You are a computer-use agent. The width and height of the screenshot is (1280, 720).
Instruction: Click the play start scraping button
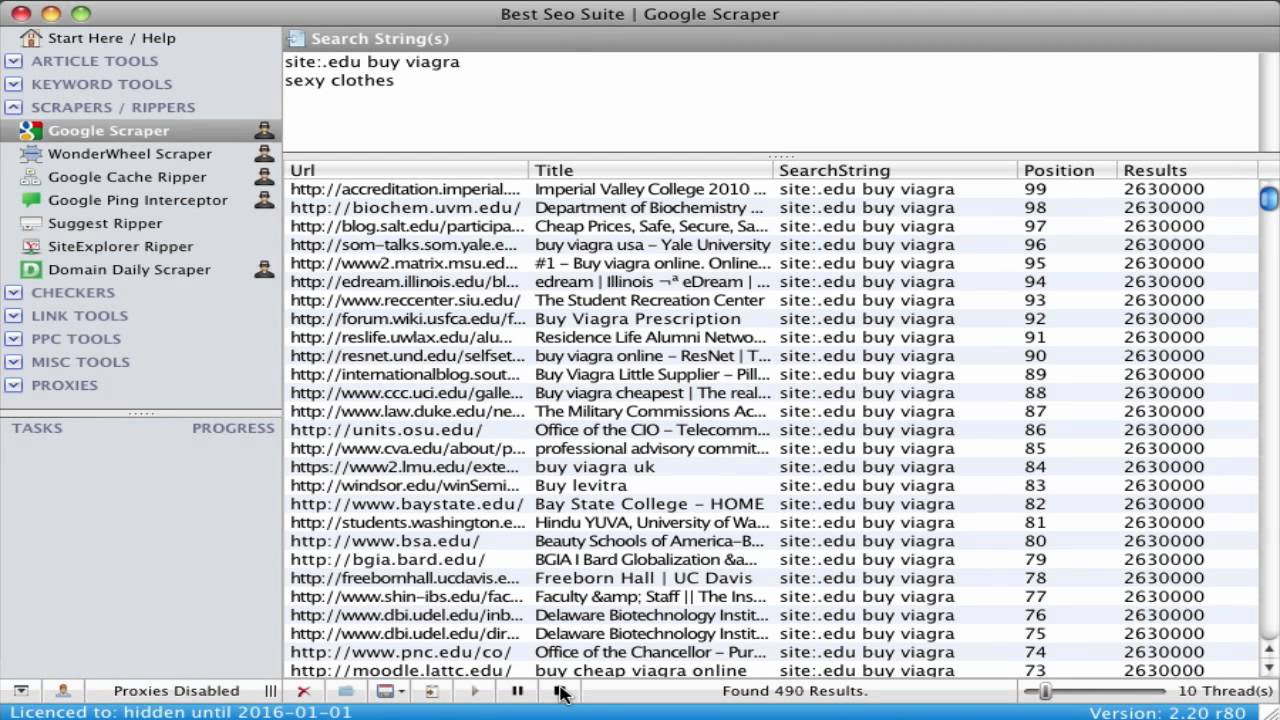tap(475, 691)
